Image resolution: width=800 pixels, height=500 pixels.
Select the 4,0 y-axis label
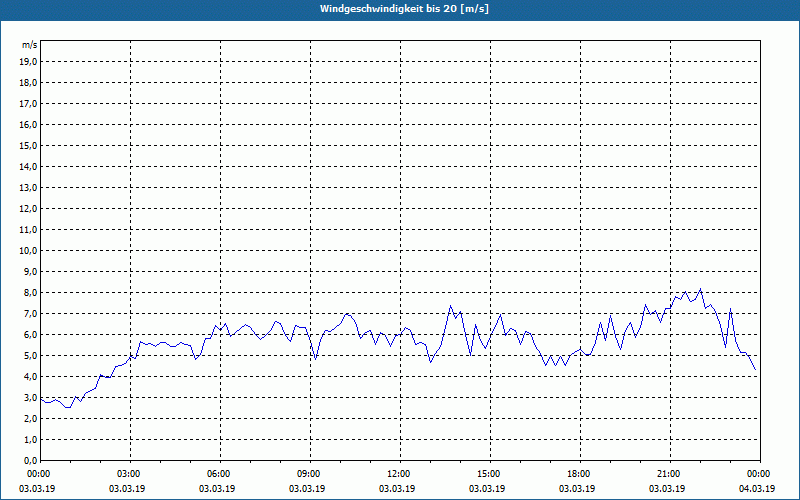pos(30,377)
